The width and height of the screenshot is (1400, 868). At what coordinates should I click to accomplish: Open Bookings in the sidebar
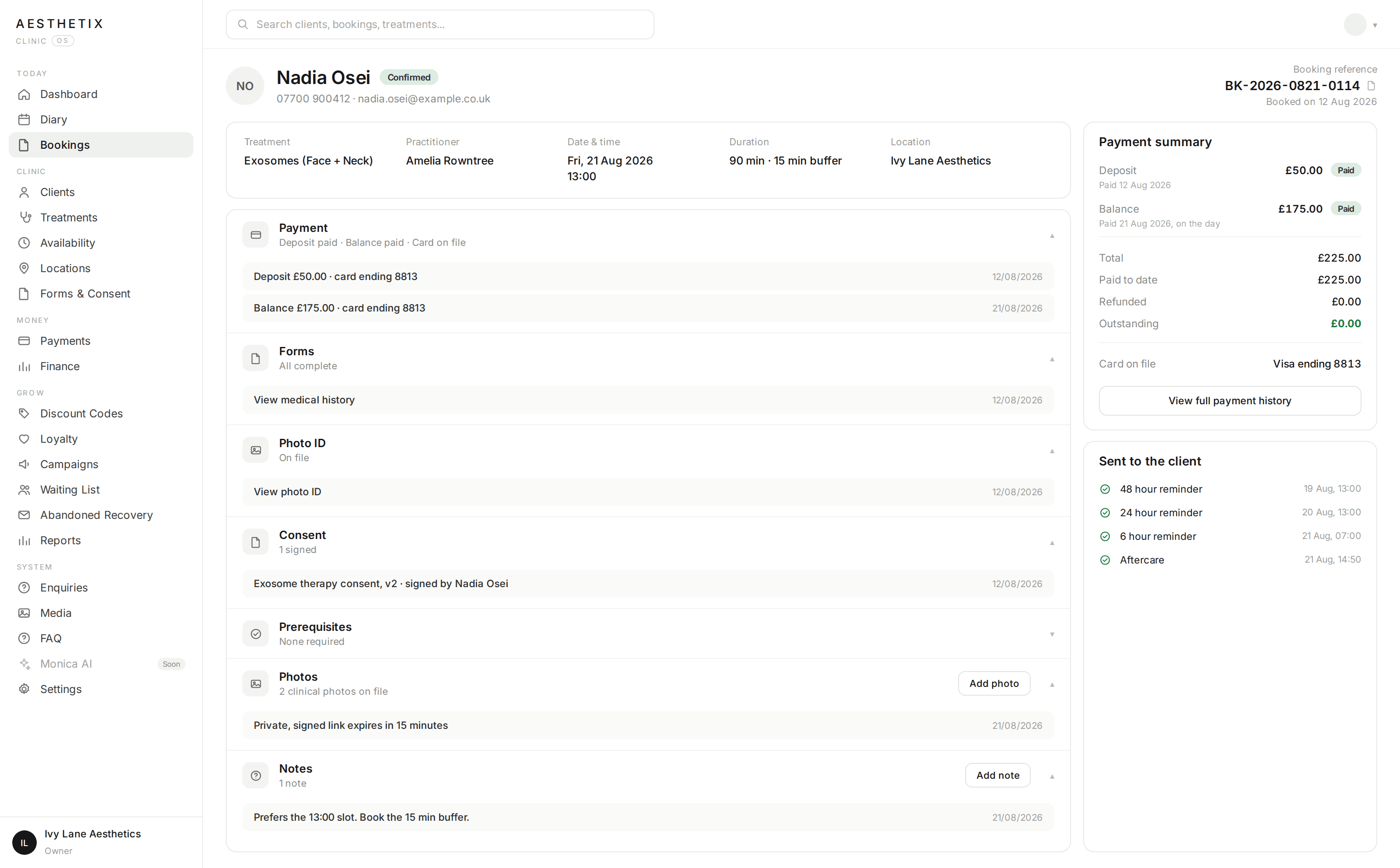[101, 145]
